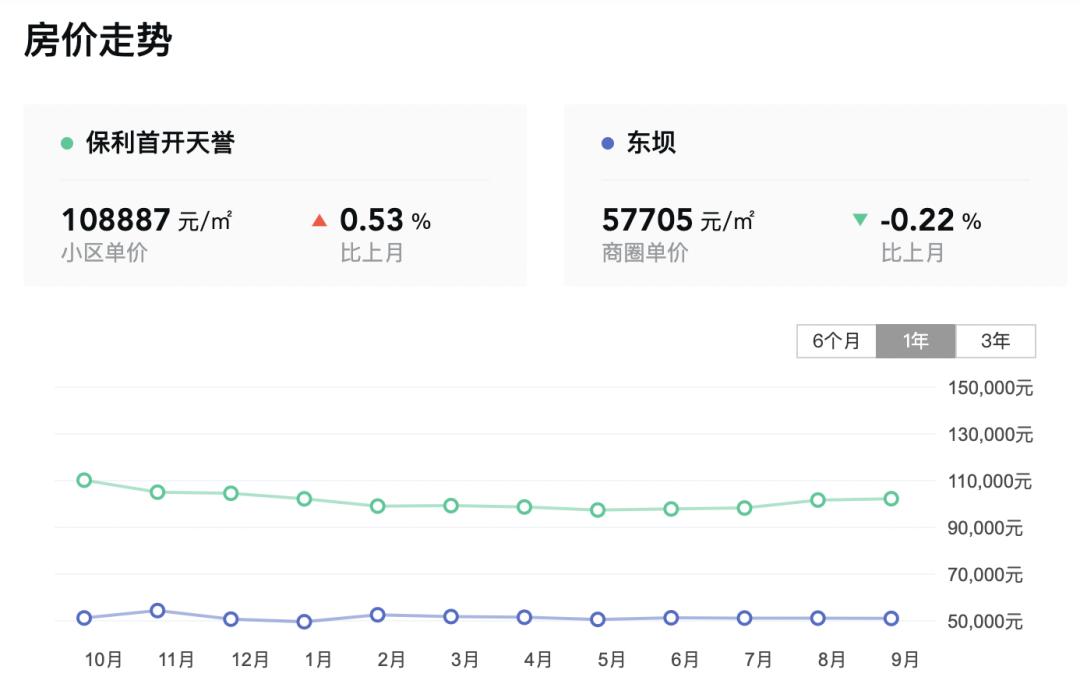Click the 5月 label on the x-axis
Image resolution: width=1080 pixels, height=698 pixels.
611,660
